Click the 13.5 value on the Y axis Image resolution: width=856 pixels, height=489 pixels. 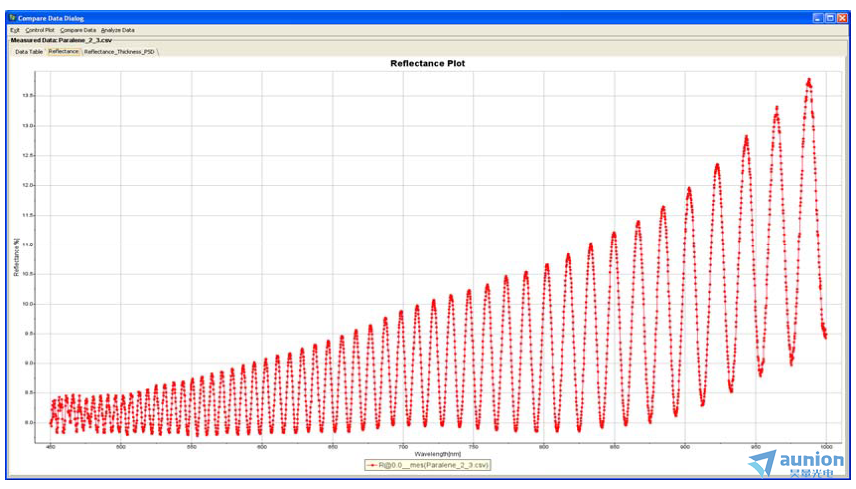(x=28, y=96)
